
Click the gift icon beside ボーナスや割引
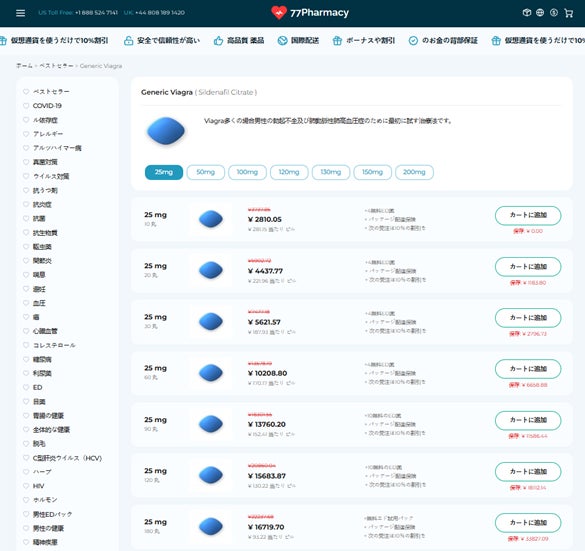point(337,41)
